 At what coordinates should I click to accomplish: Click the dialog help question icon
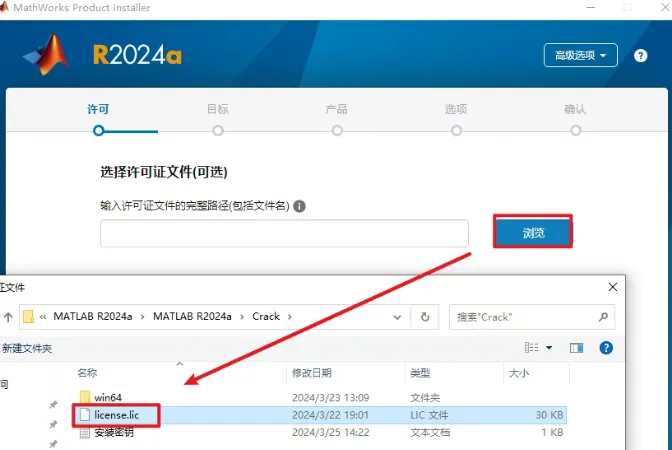click(606, 348)
